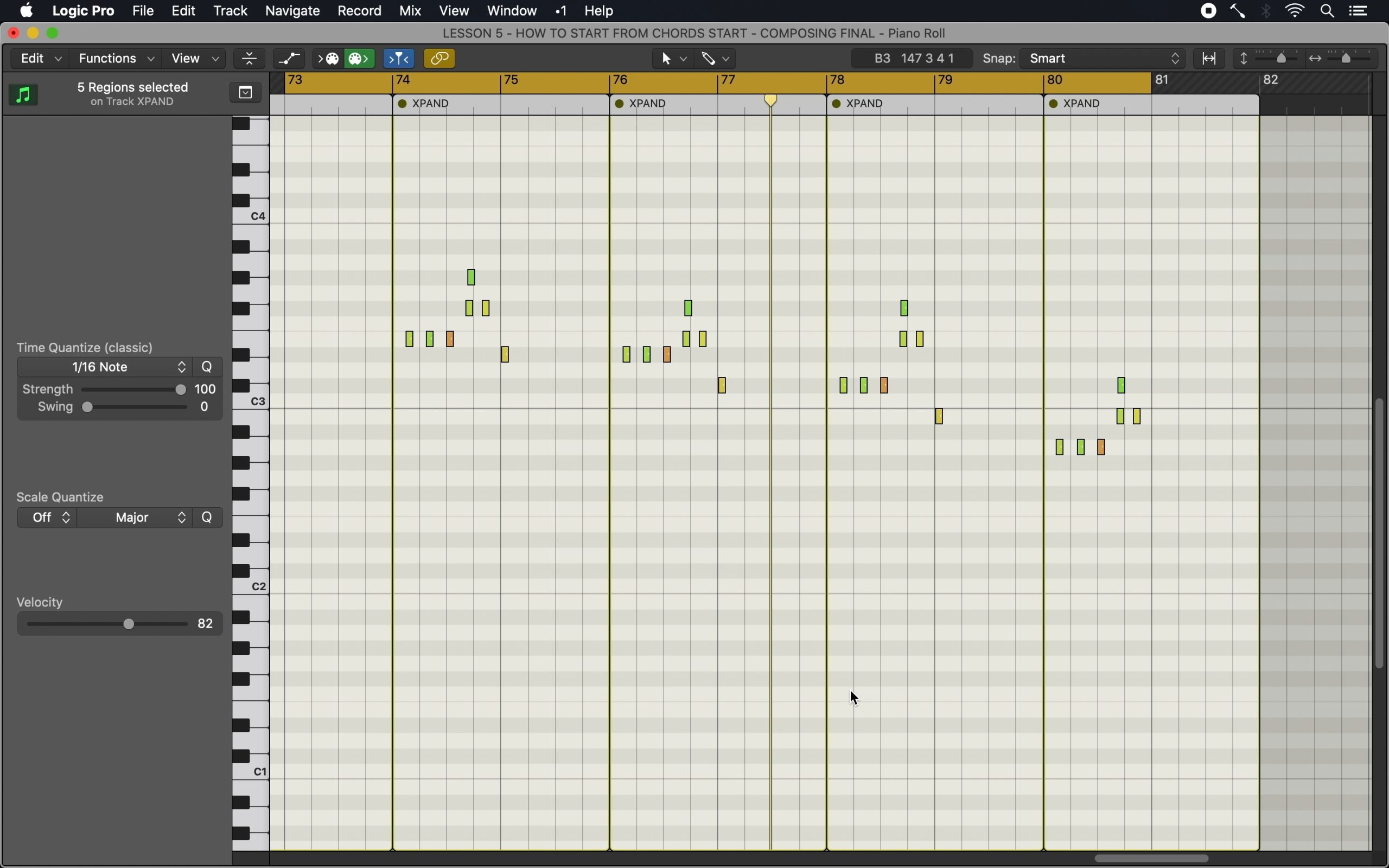Click the Velocity slider handle
The width and height of the screenshot is (1389, 868).
[x=129, y=624]
